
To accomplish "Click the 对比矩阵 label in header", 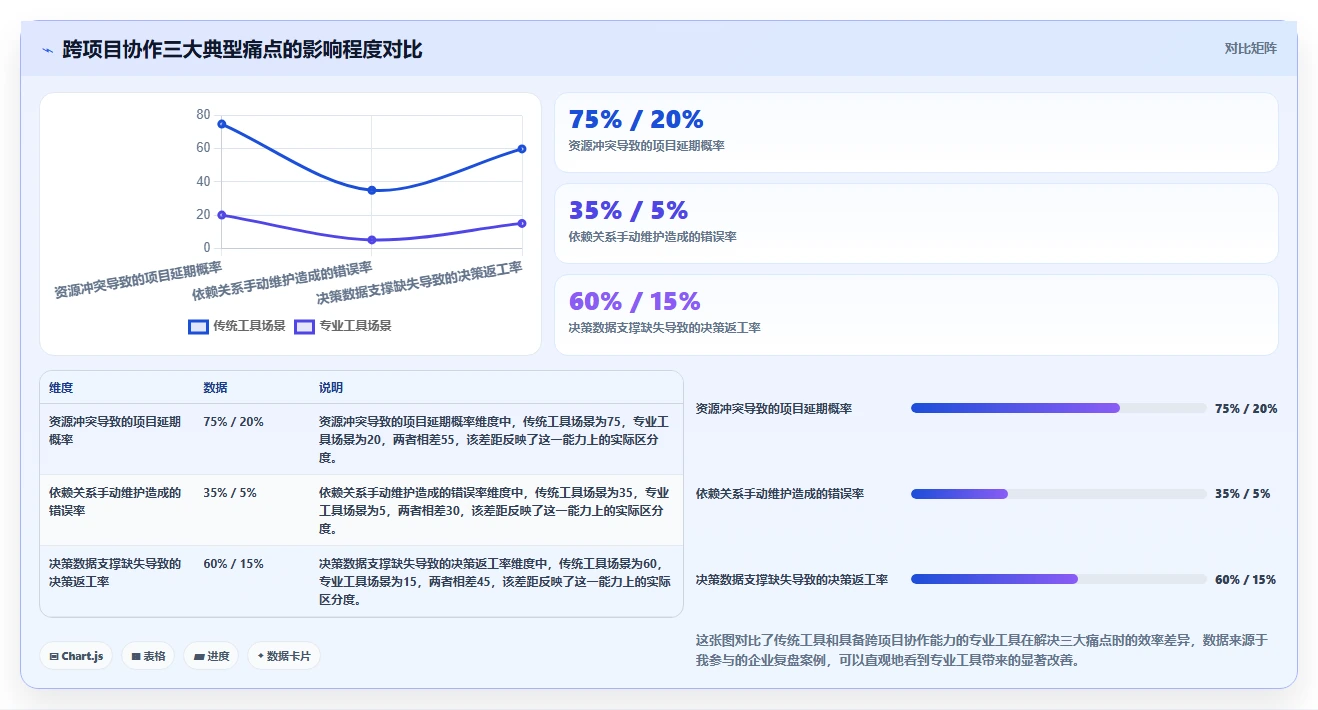I will pyautogui.click(x=1250, y=48).
